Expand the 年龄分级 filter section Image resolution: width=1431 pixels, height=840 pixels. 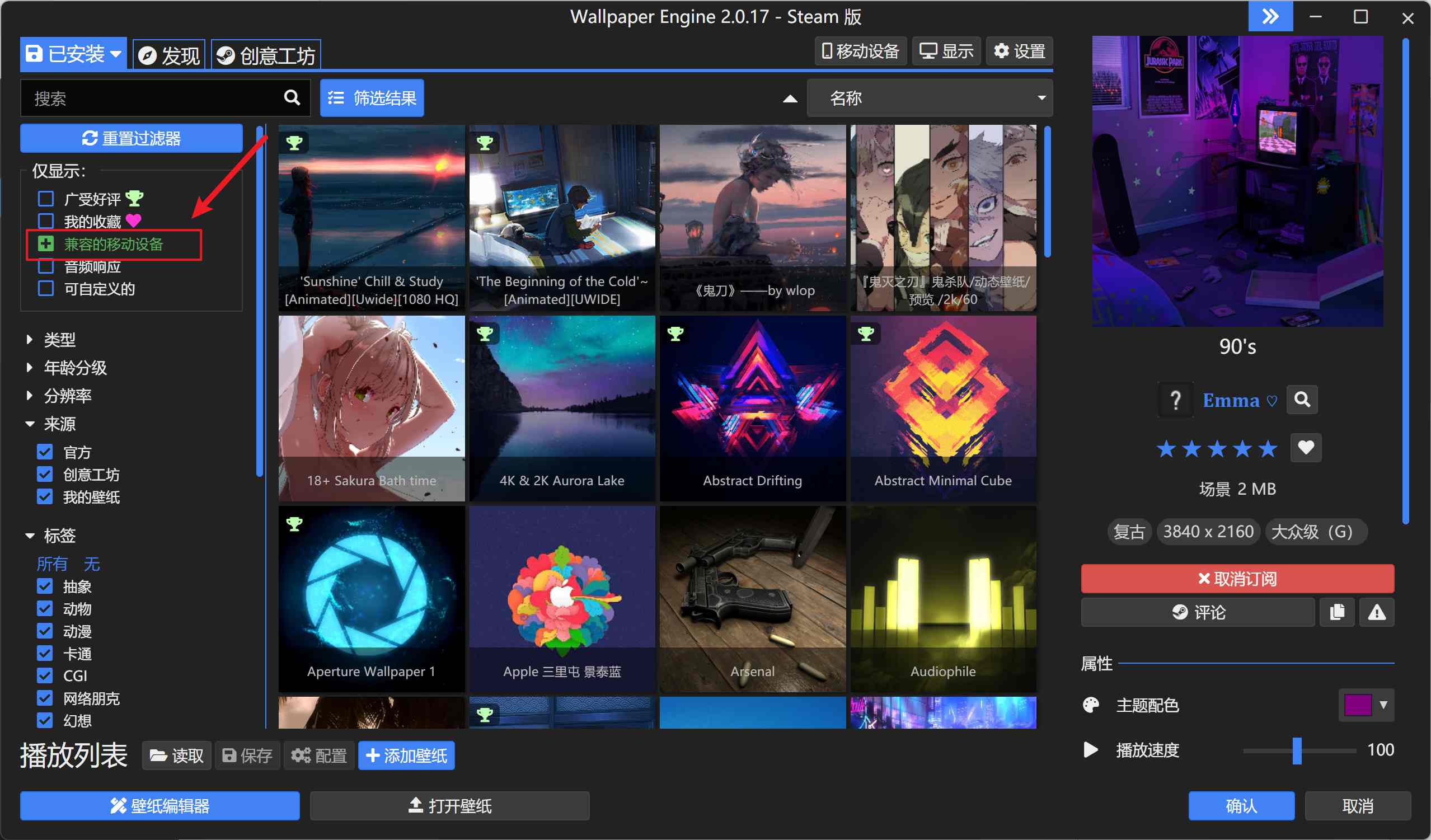tap(66, 368)
